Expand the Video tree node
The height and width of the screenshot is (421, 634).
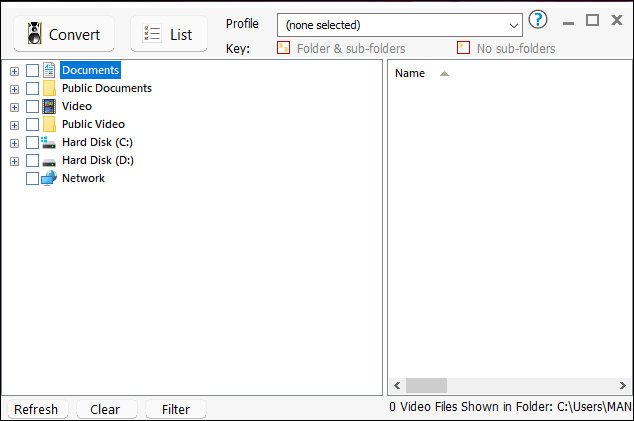(x=15, y=107)
